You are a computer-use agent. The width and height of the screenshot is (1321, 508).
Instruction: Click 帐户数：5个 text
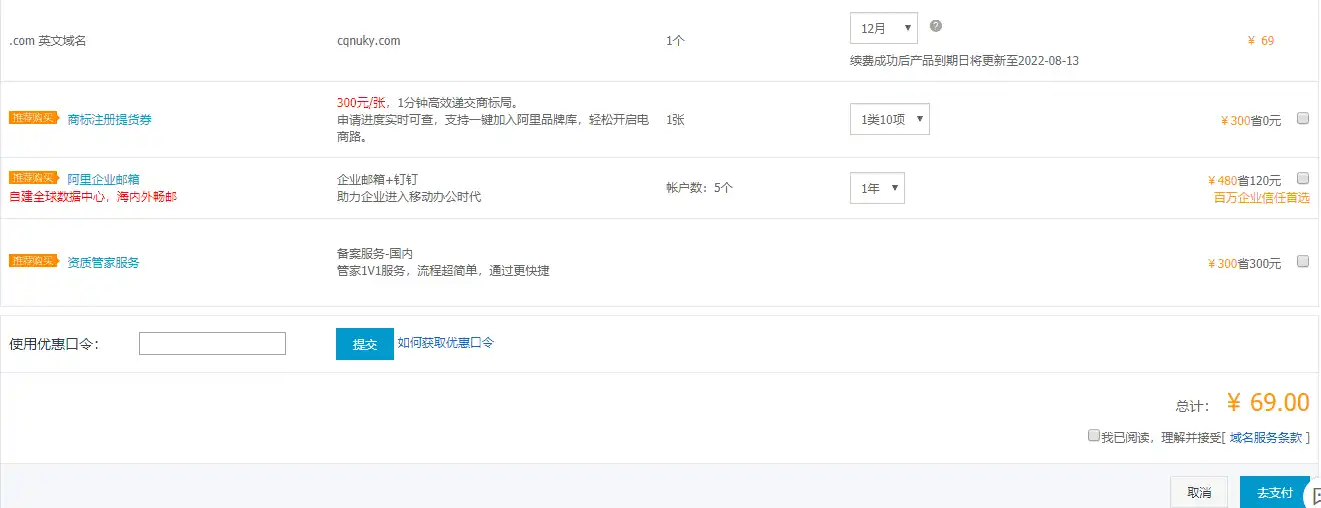699,188
